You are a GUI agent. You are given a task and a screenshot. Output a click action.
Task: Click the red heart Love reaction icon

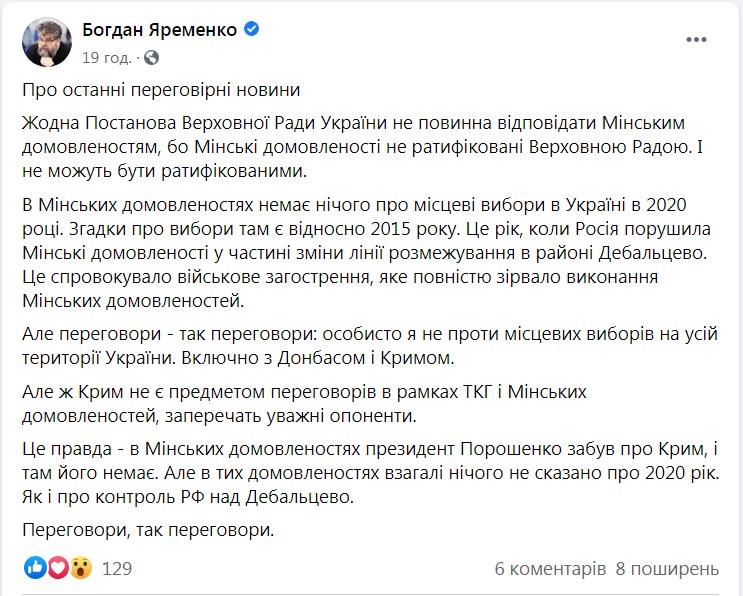point(57,569)
